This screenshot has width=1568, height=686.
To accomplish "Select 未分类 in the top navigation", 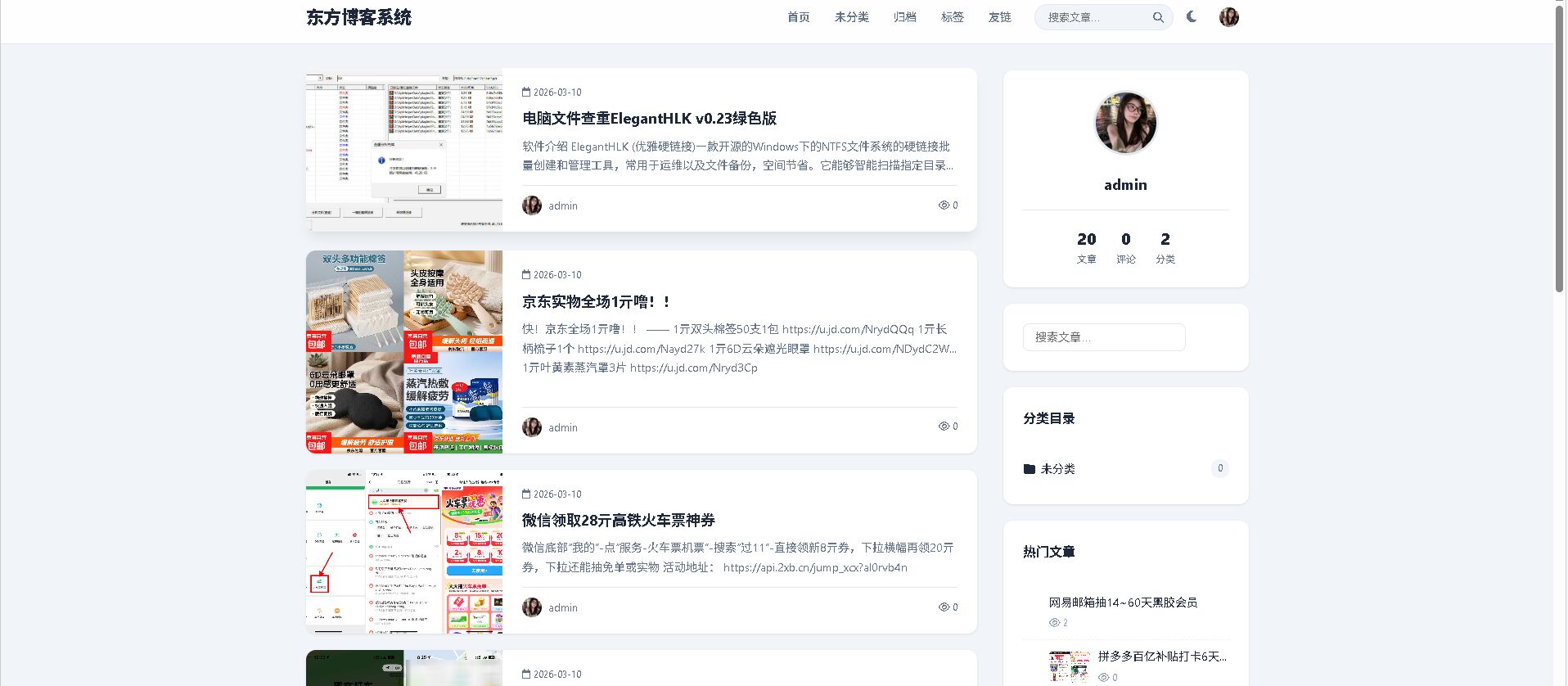I will point(851,17).
